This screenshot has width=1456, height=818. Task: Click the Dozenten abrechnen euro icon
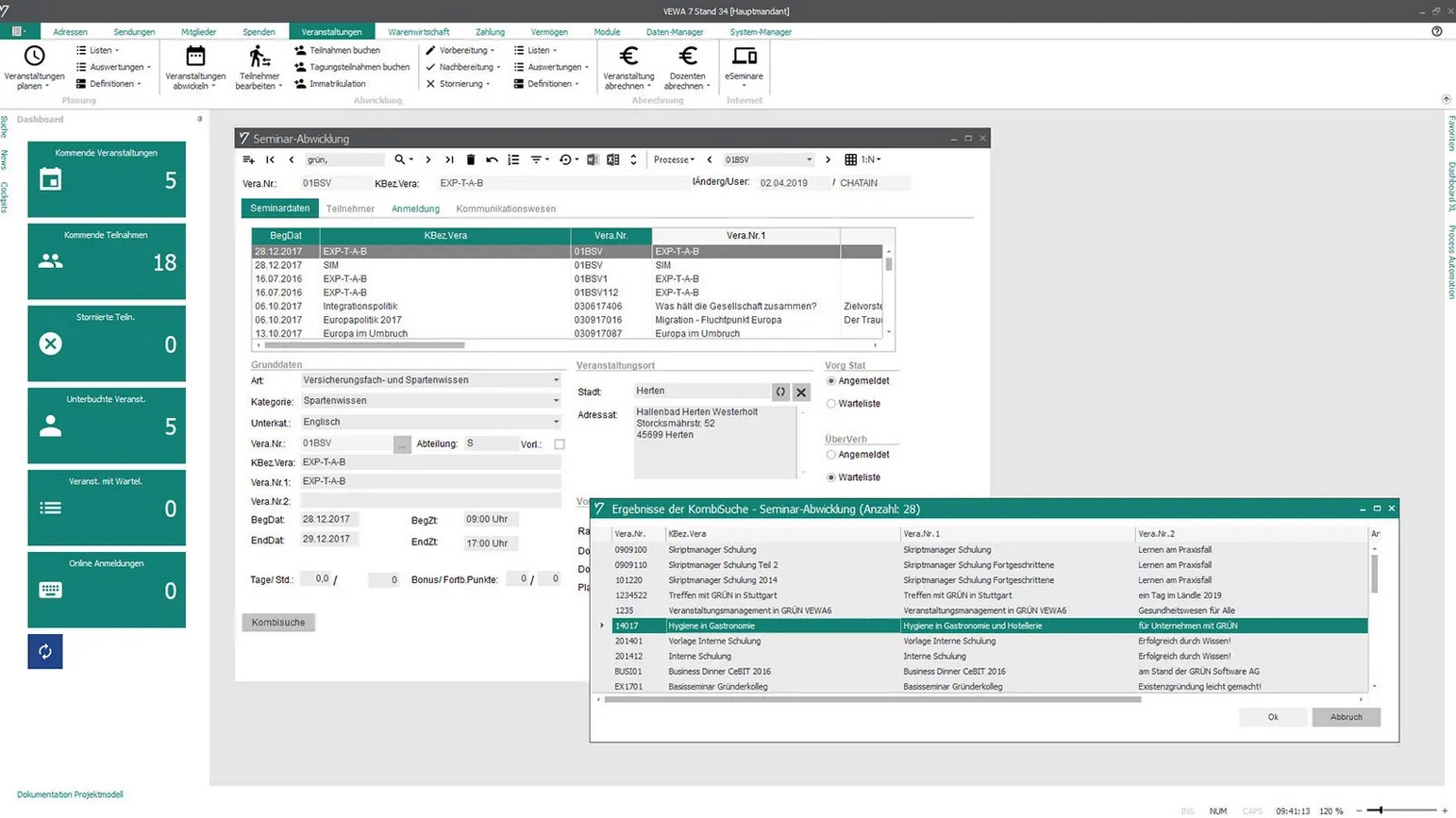687,57
